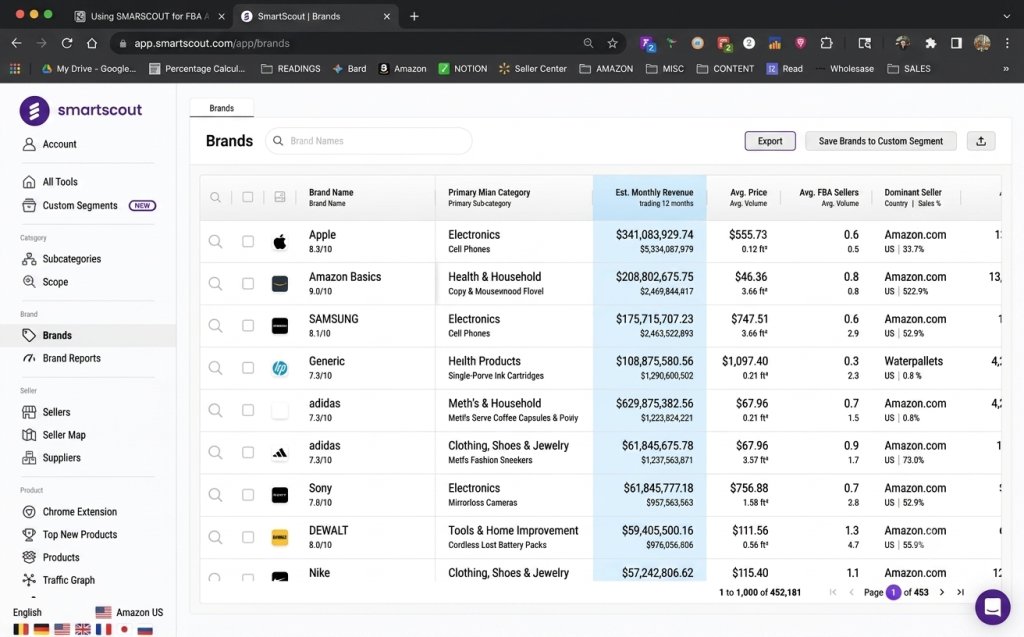
Task: Click magnifier icon in SAMSUNG row
Action: 215,326
